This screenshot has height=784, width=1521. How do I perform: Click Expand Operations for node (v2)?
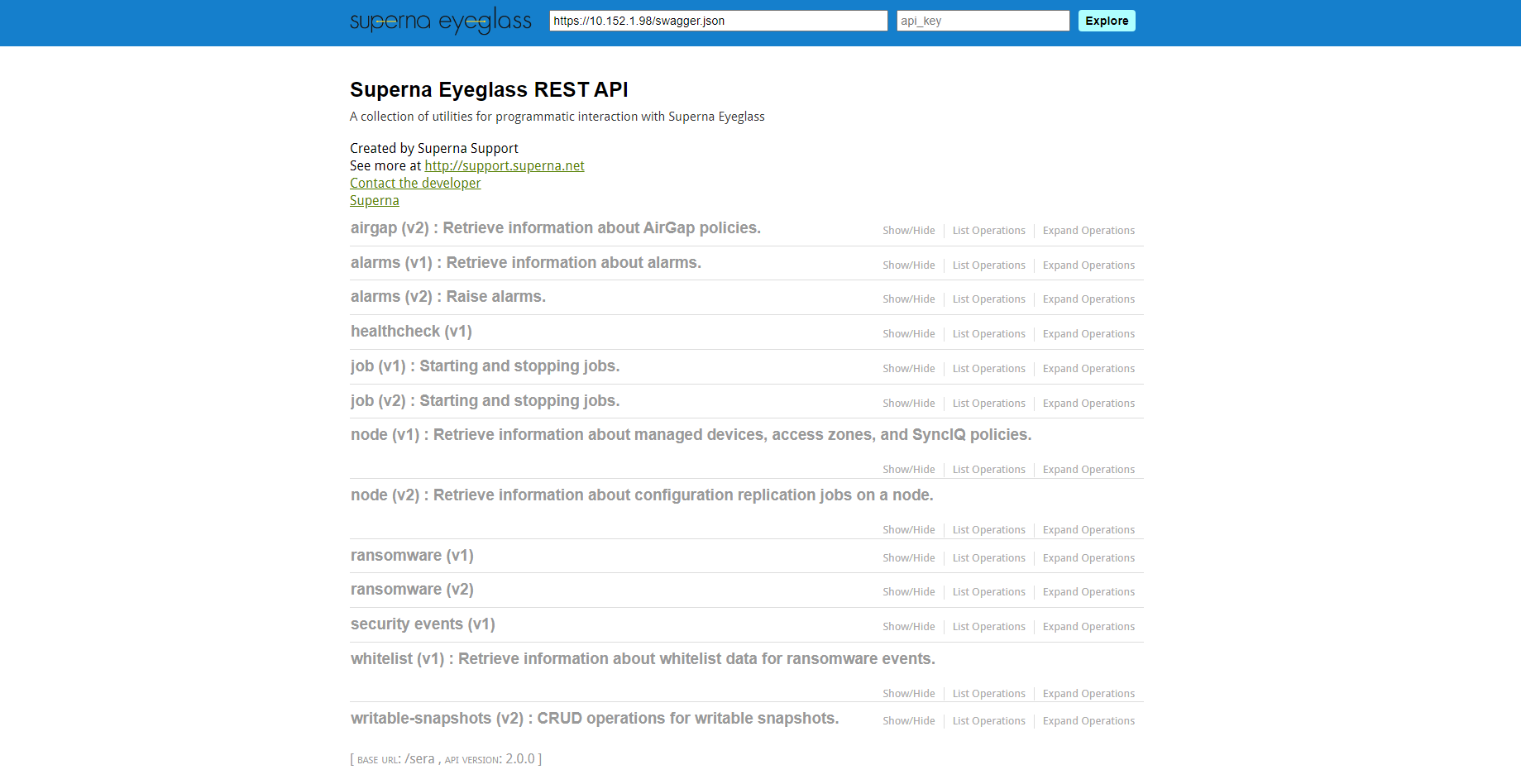coord(1088,530)
